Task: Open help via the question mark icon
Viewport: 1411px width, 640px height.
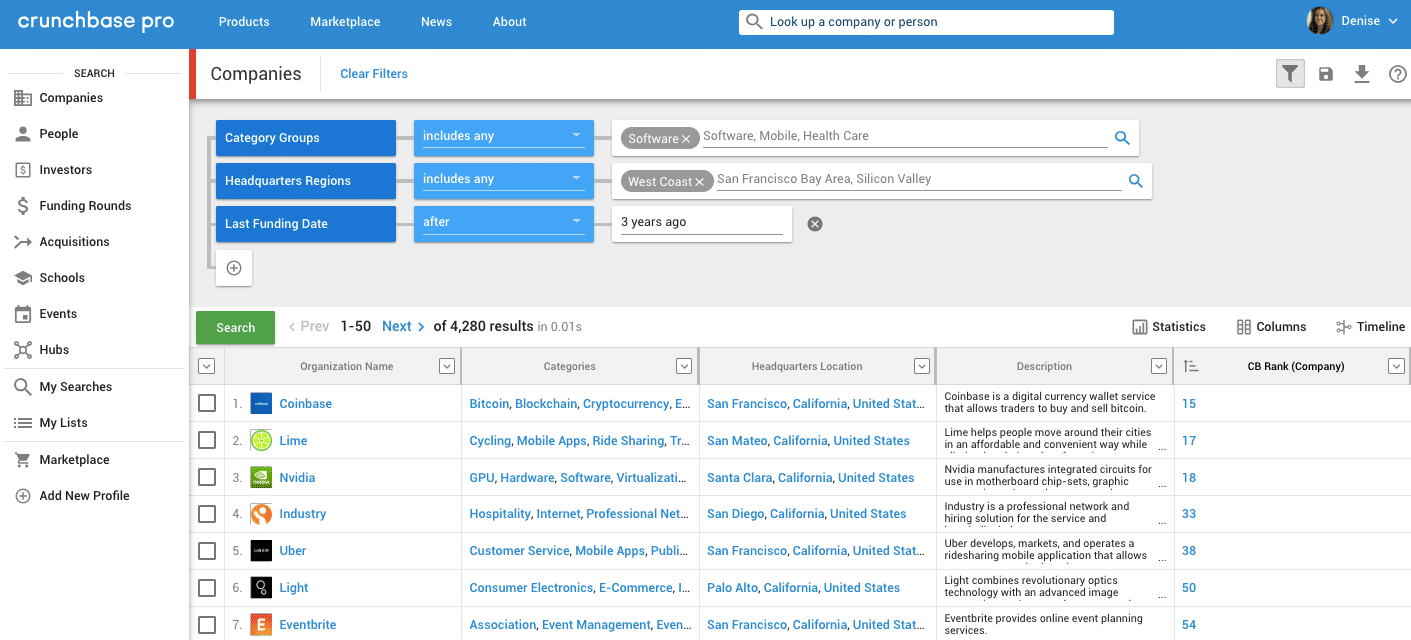Action: (x=1397, y=73)
